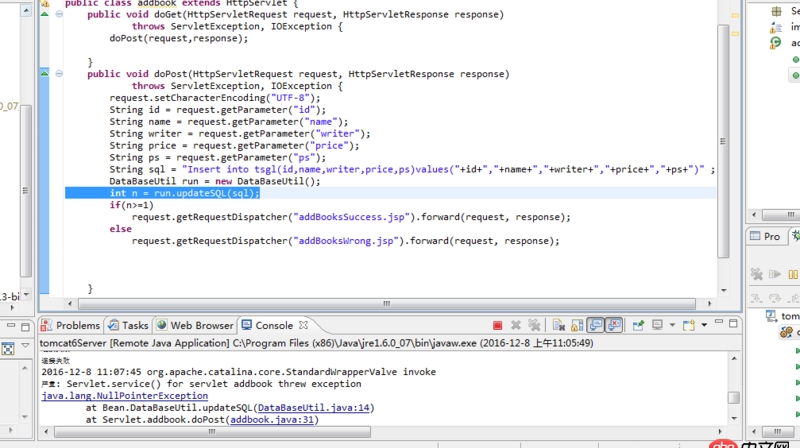Minimize the Console panel
Screen dimensions: 800x448
click(719, 322)
